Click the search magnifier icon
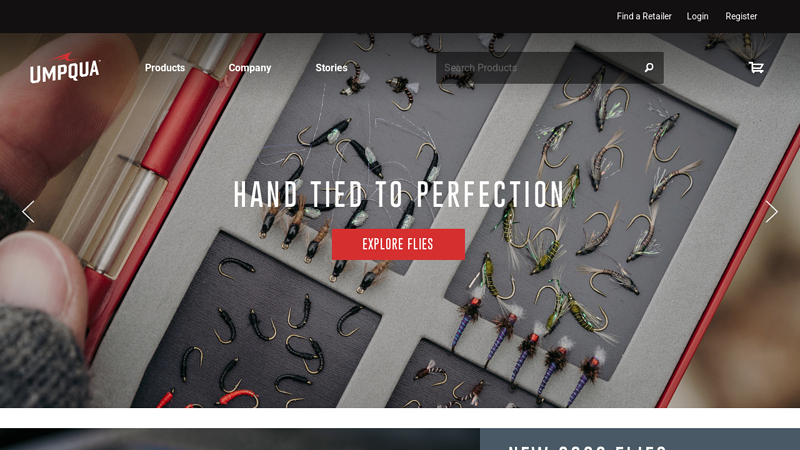 click(649, 67)
